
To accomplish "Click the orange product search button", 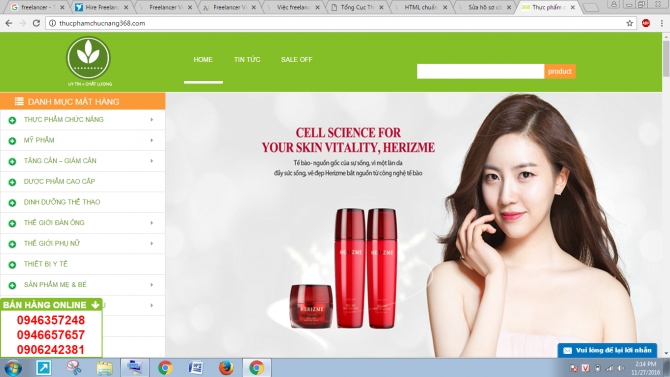I will [x=560, y=71].
